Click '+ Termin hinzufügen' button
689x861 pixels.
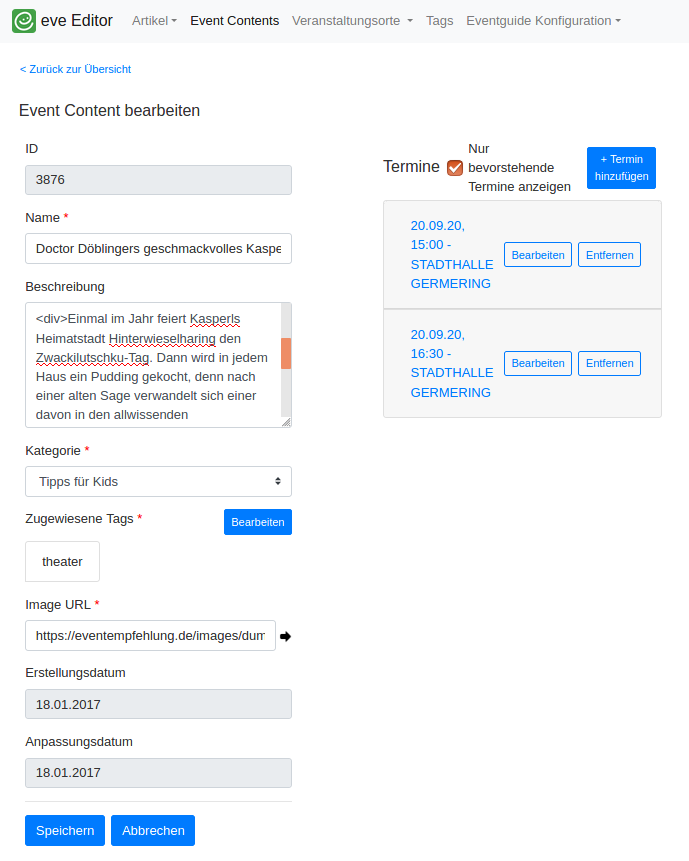tap(621, 168)
